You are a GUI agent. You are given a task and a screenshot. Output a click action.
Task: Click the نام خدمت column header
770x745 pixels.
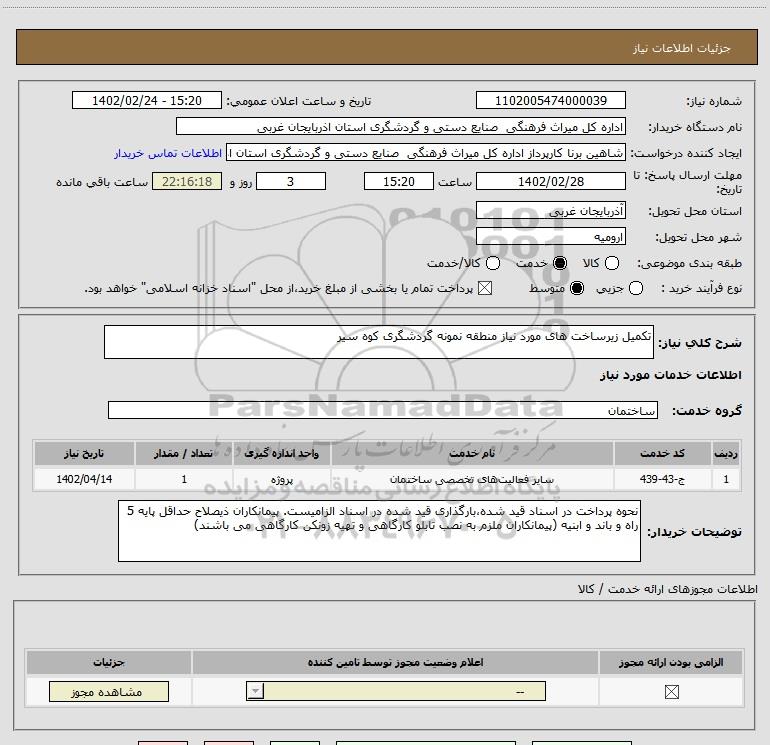[x=472, y=453]
